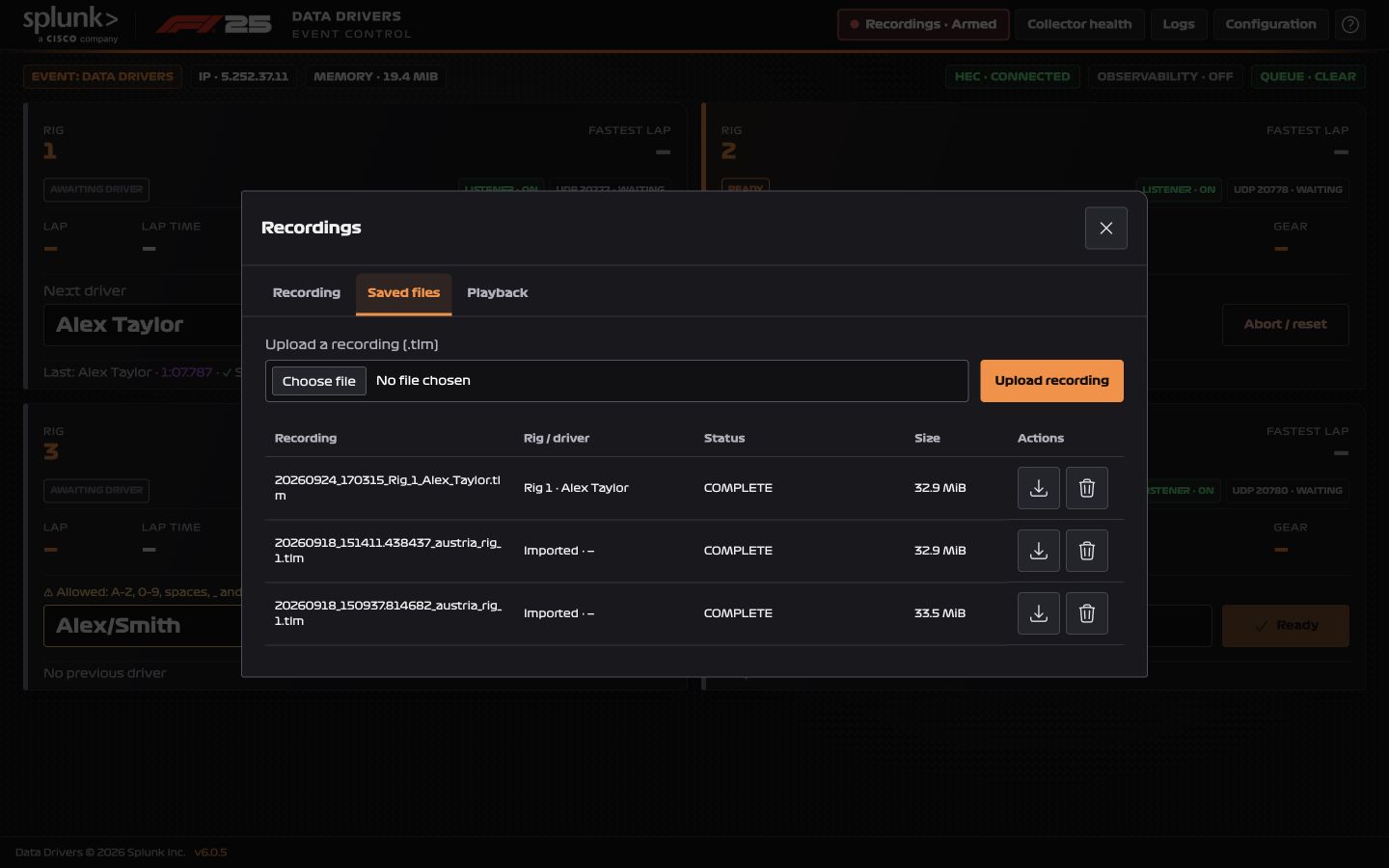Click Abort / reset on Rig 2
The image size is (1389, 868).
pyautogui.click(x=1286, y=325)
